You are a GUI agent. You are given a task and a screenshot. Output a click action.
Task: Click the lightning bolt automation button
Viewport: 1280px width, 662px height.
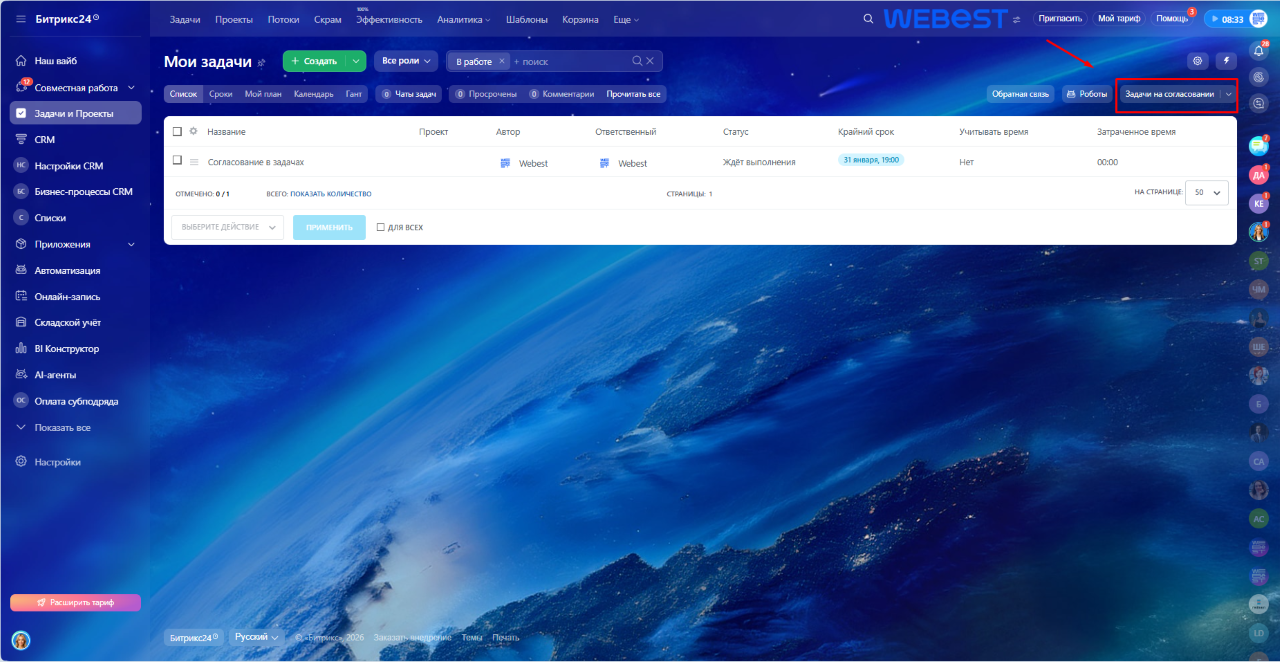(x=1226, y=61)
